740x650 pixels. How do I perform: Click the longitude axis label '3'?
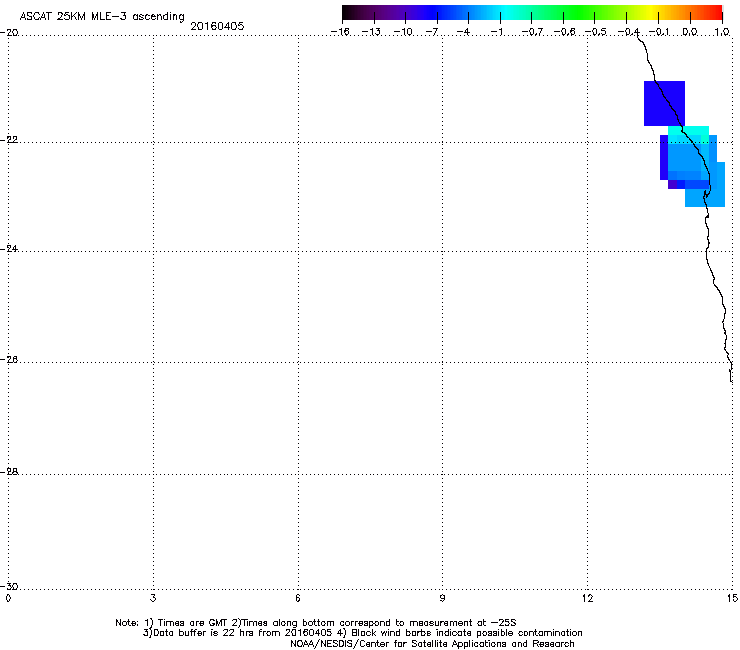(x=153, y=599)
